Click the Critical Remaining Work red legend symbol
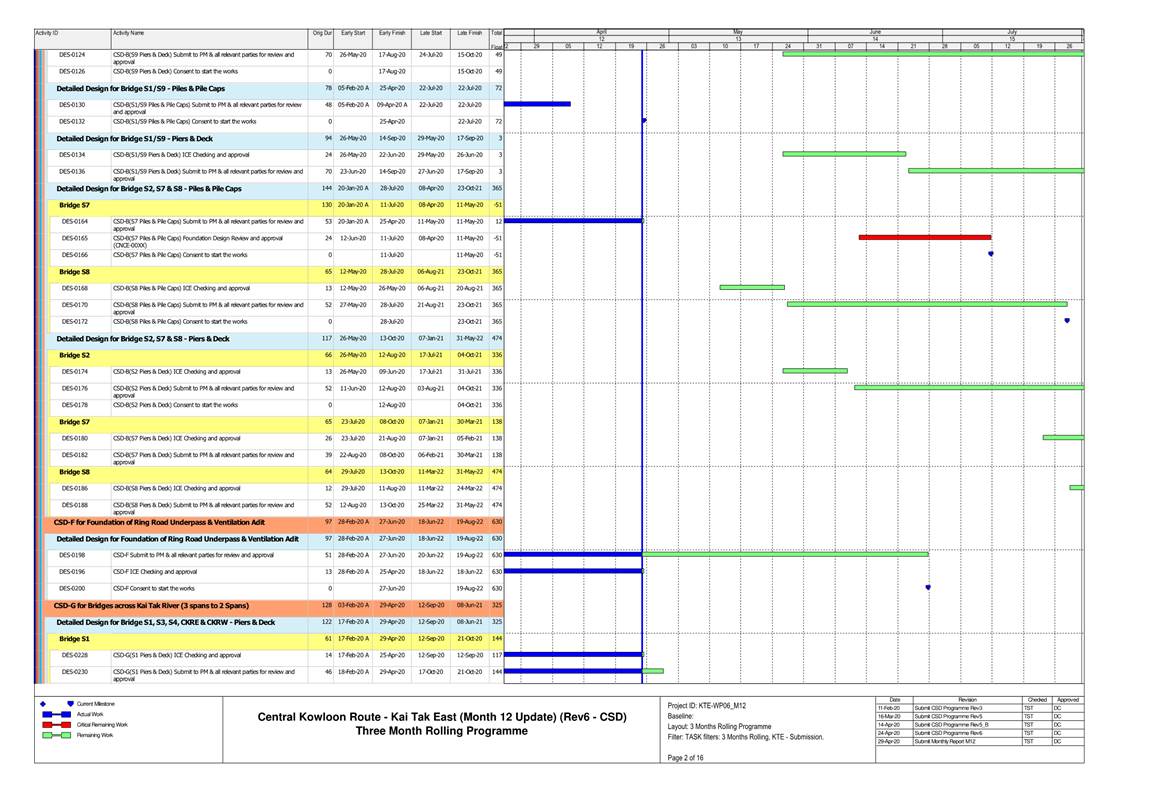 pos(56,724)
